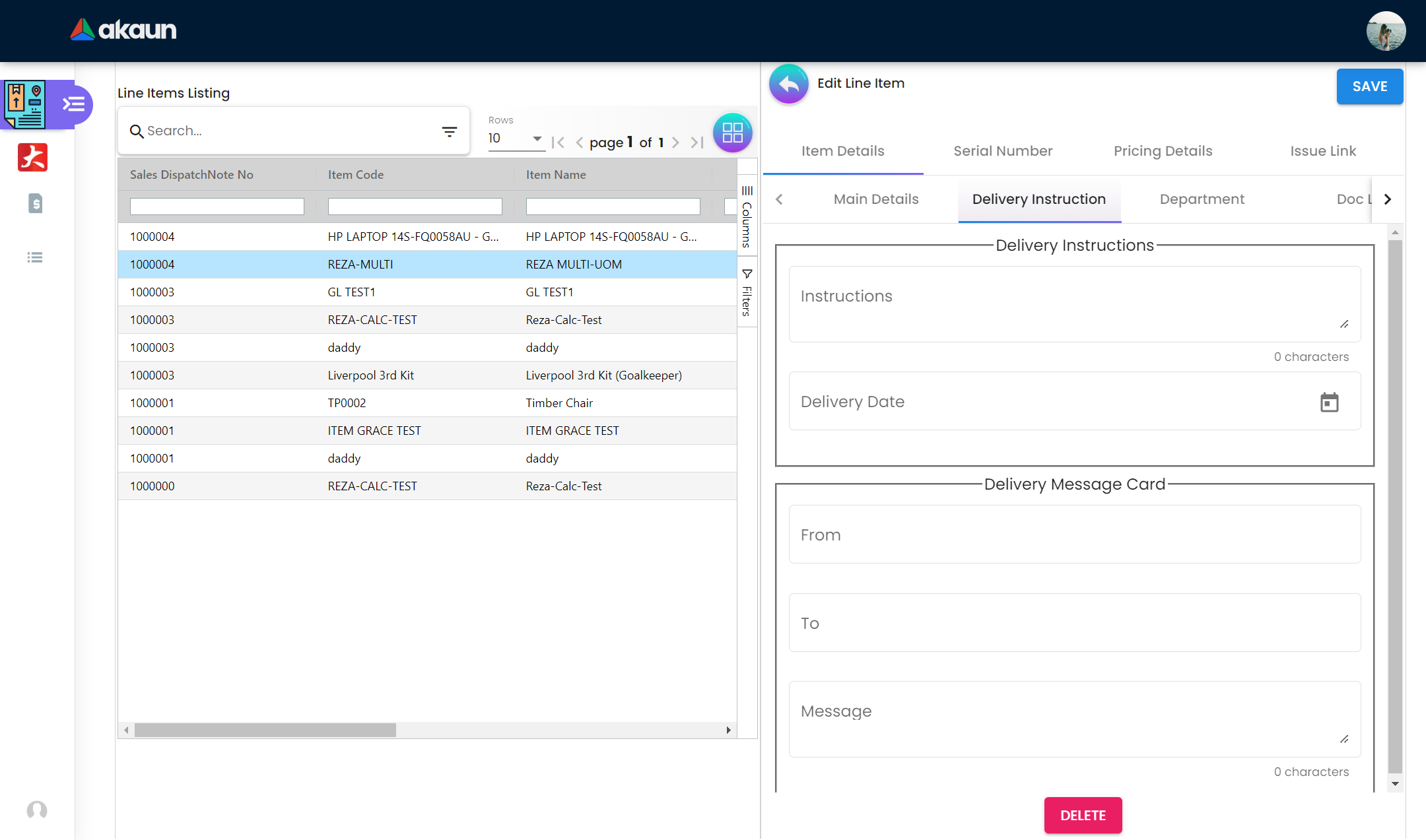The height and width of the screenshot is (840, 1426).
Task: Click the grid view toggle icon
Action: pos(732,133)
